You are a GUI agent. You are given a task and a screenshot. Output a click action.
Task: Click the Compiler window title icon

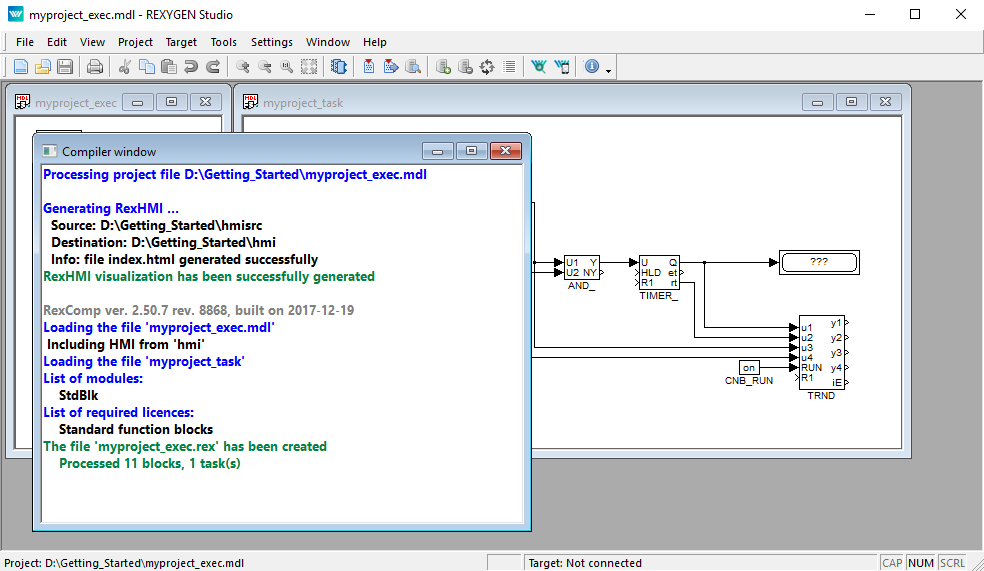click(50, 151)
